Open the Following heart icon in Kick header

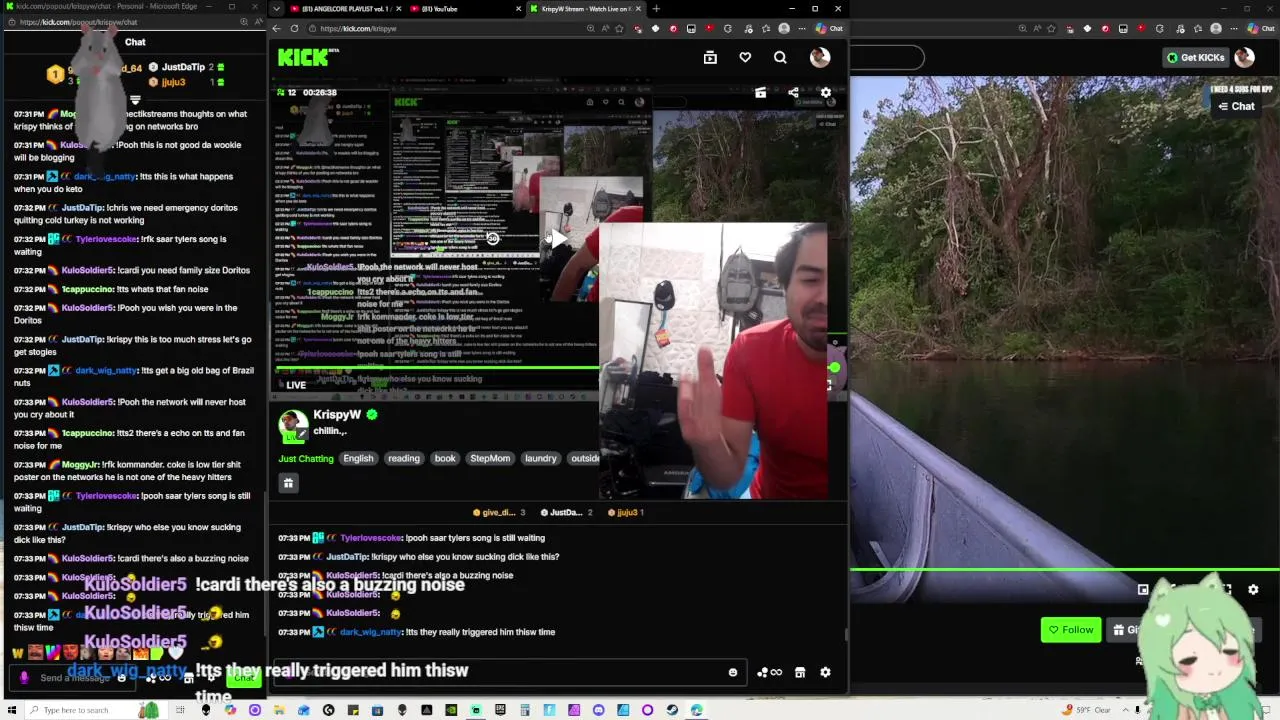coord(745,58)
